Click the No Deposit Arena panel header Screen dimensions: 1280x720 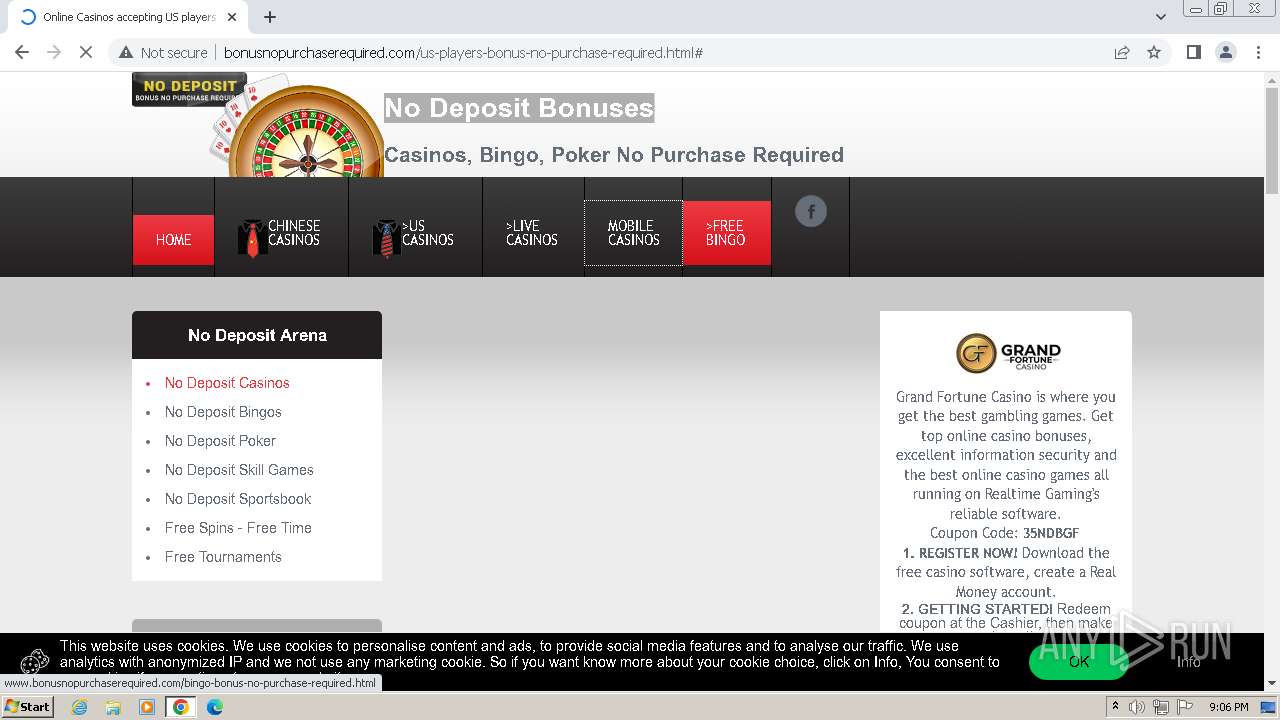(x=257, y=335)
